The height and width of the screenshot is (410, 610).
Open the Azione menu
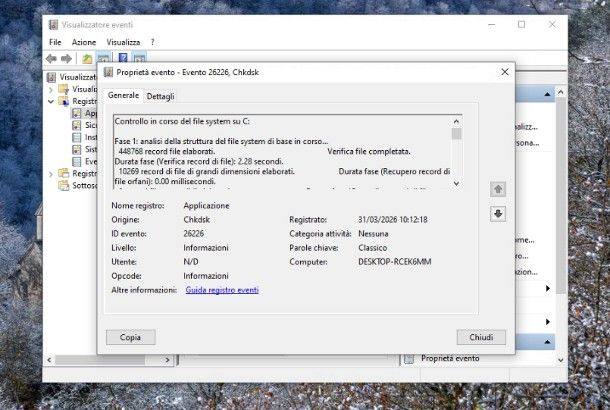[84, 42]
